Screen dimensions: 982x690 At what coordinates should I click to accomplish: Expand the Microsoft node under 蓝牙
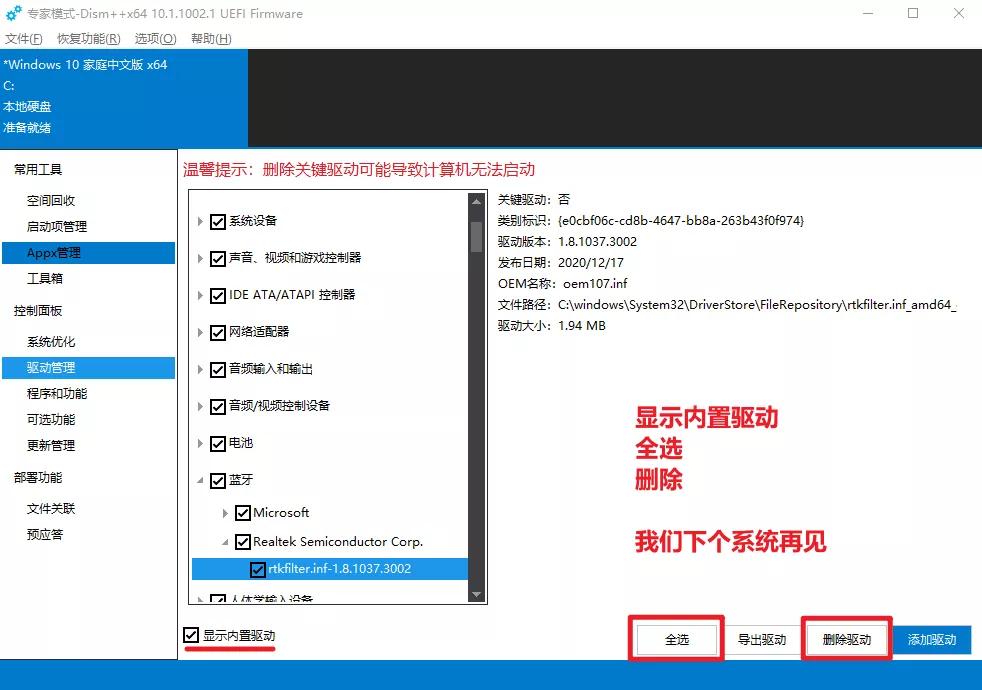[227, 512]
